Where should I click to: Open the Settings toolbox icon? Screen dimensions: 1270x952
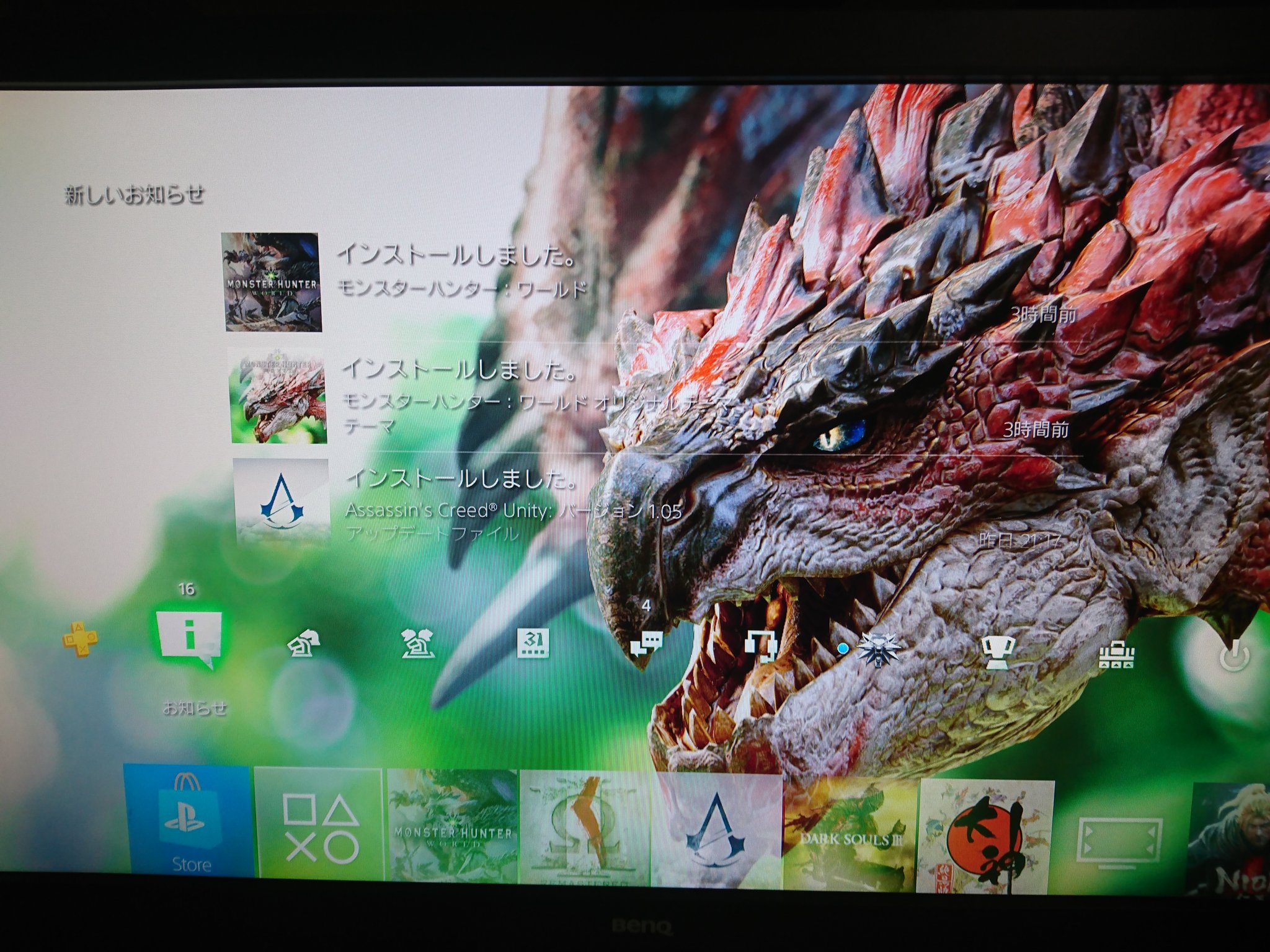(1116, 654)
